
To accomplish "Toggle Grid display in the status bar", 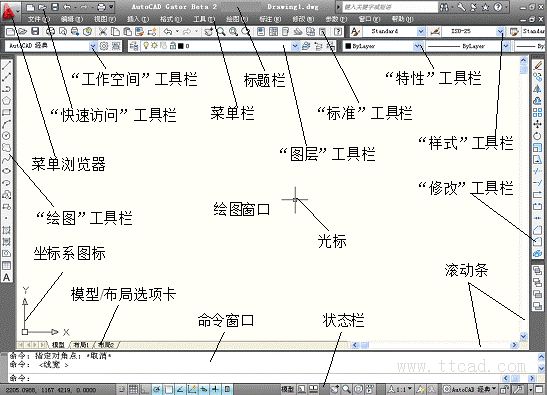I will (133, 389).
